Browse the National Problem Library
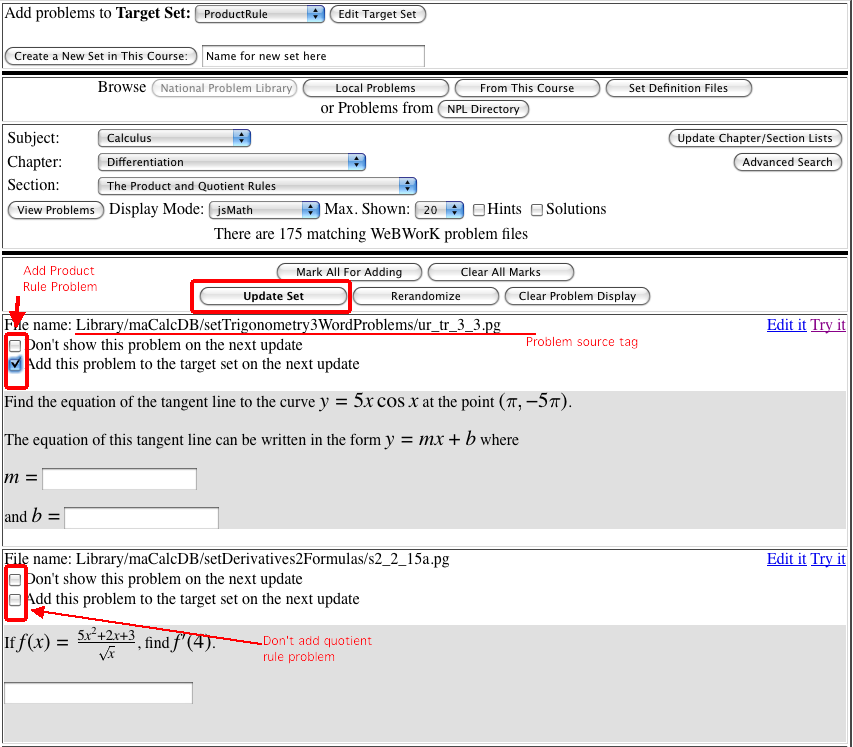This screenshot has height=747, width=853. tap(225, 88)
